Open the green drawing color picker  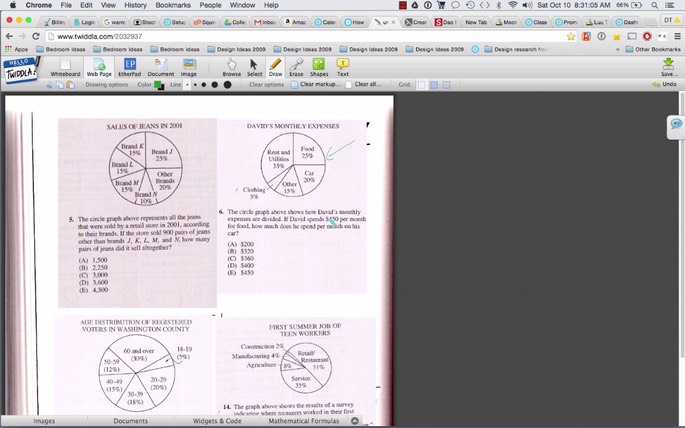(x=159, y=85)
